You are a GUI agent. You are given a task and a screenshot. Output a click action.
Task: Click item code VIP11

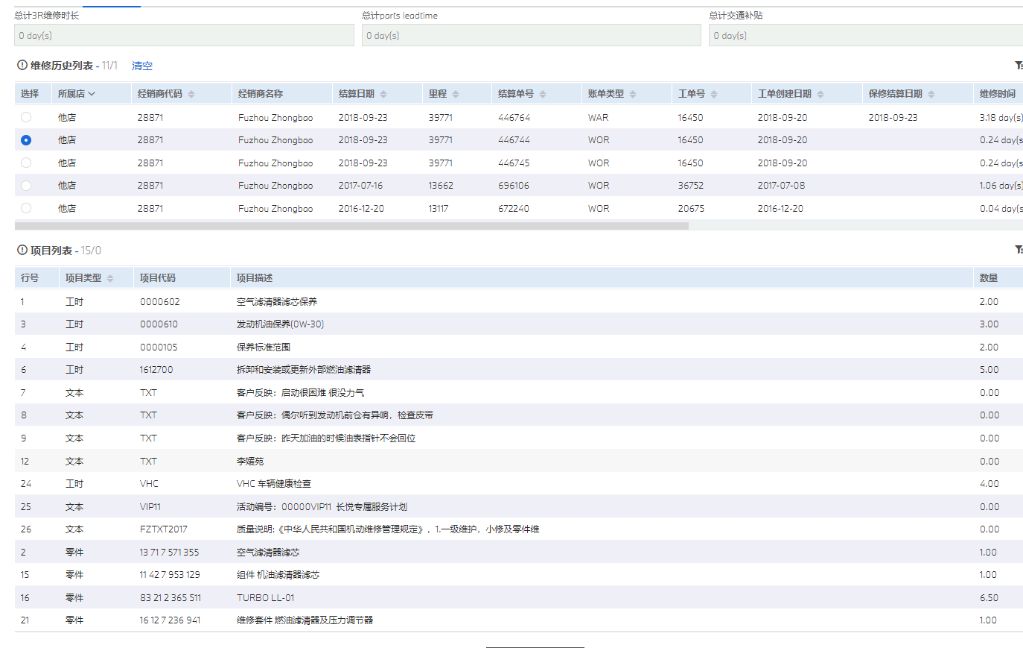click(x=150, y=506)
